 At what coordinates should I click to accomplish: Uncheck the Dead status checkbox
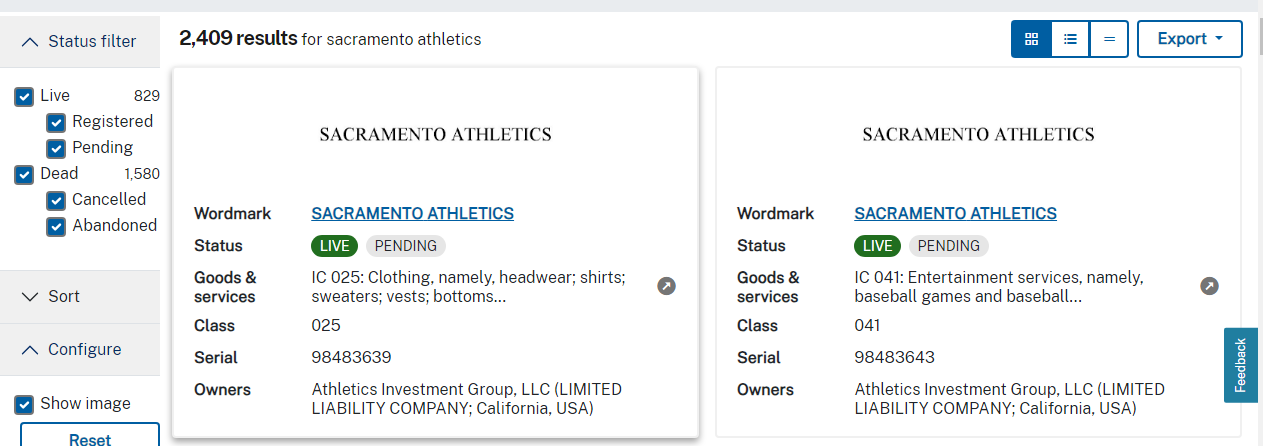[x=23, y=174]
